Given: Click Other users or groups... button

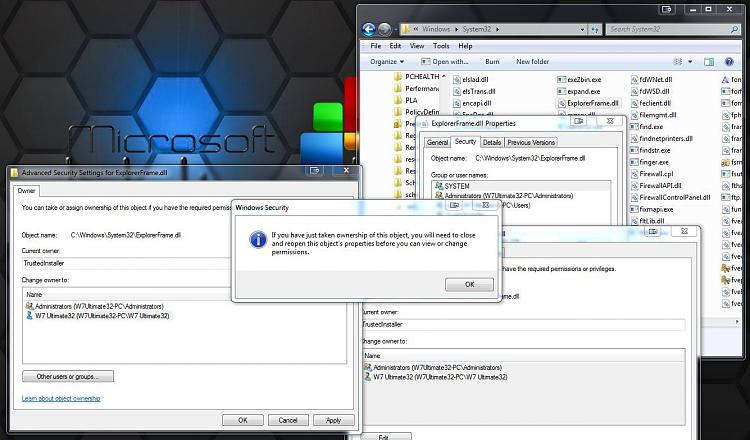Looking at the screenshot, I should click(x=68, y=376).
